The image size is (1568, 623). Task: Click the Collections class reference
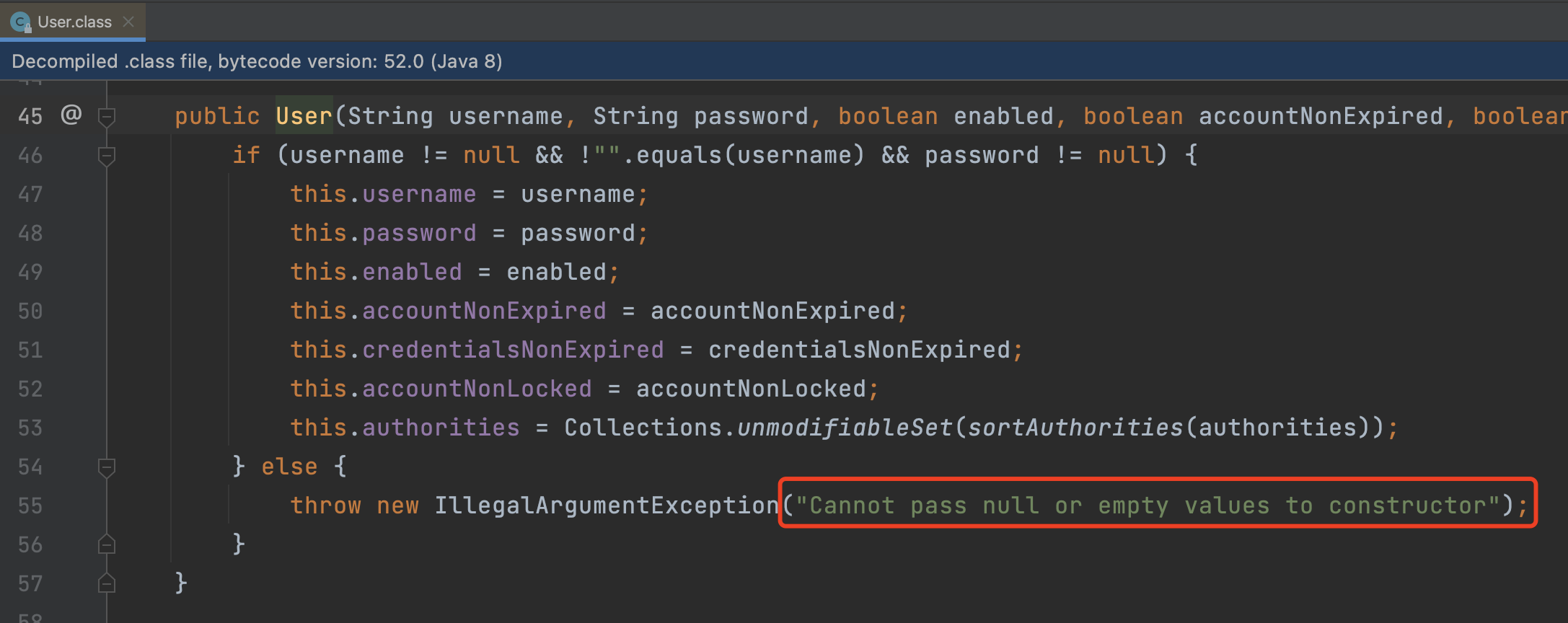tap(643, 428)
